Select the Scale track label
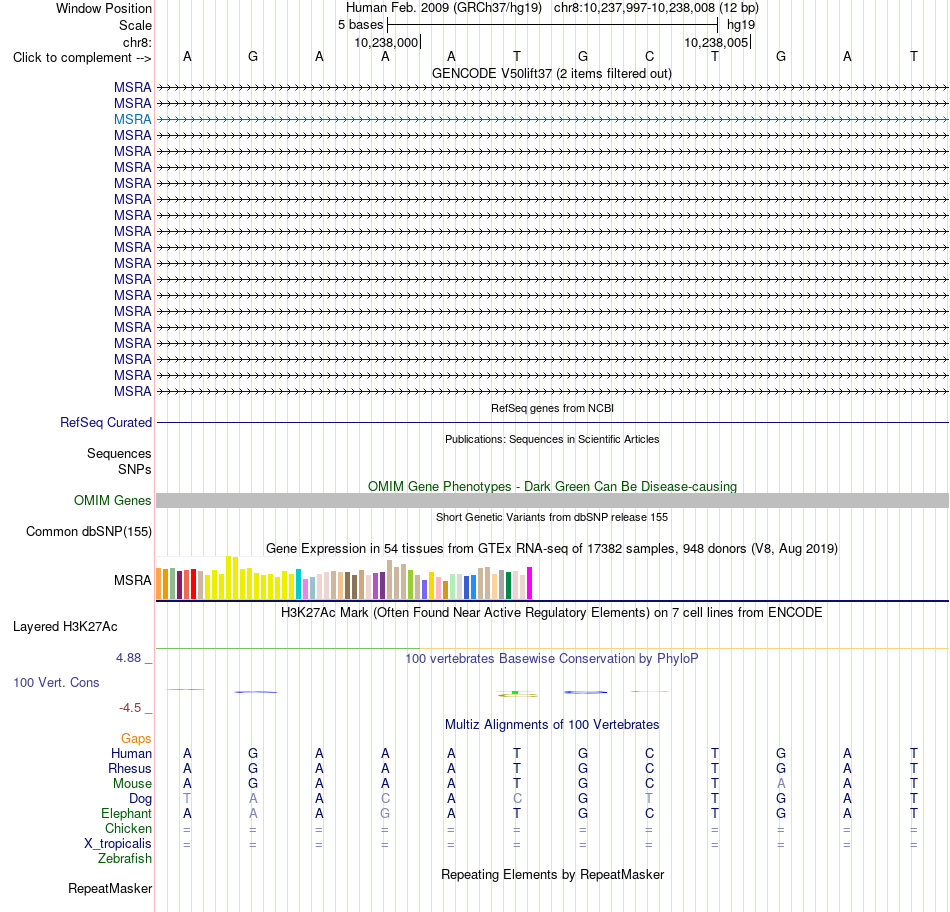Screen dimensions: 950x912 135,25
